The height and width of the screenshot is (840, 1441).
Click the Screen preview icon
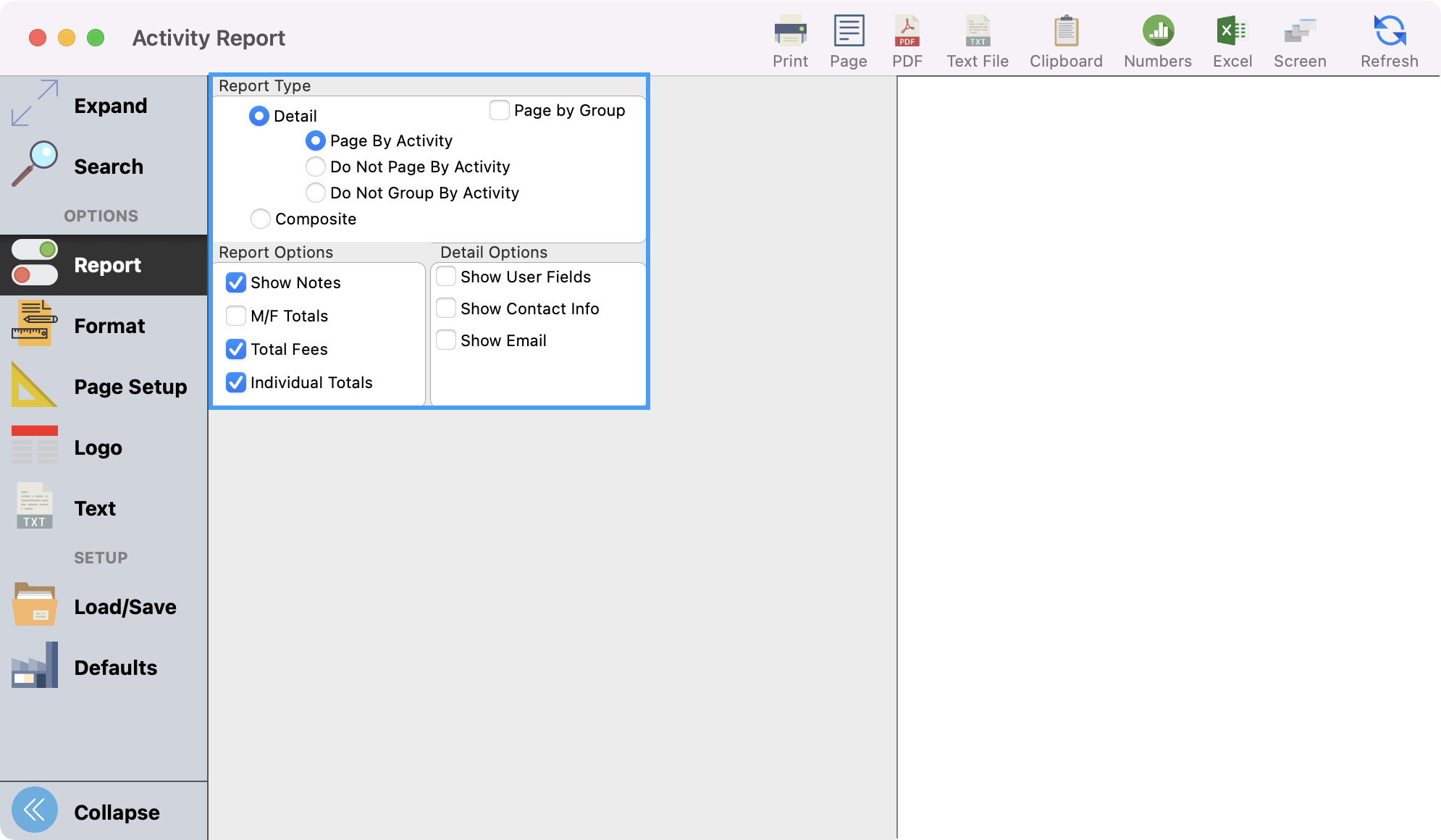1299,32
